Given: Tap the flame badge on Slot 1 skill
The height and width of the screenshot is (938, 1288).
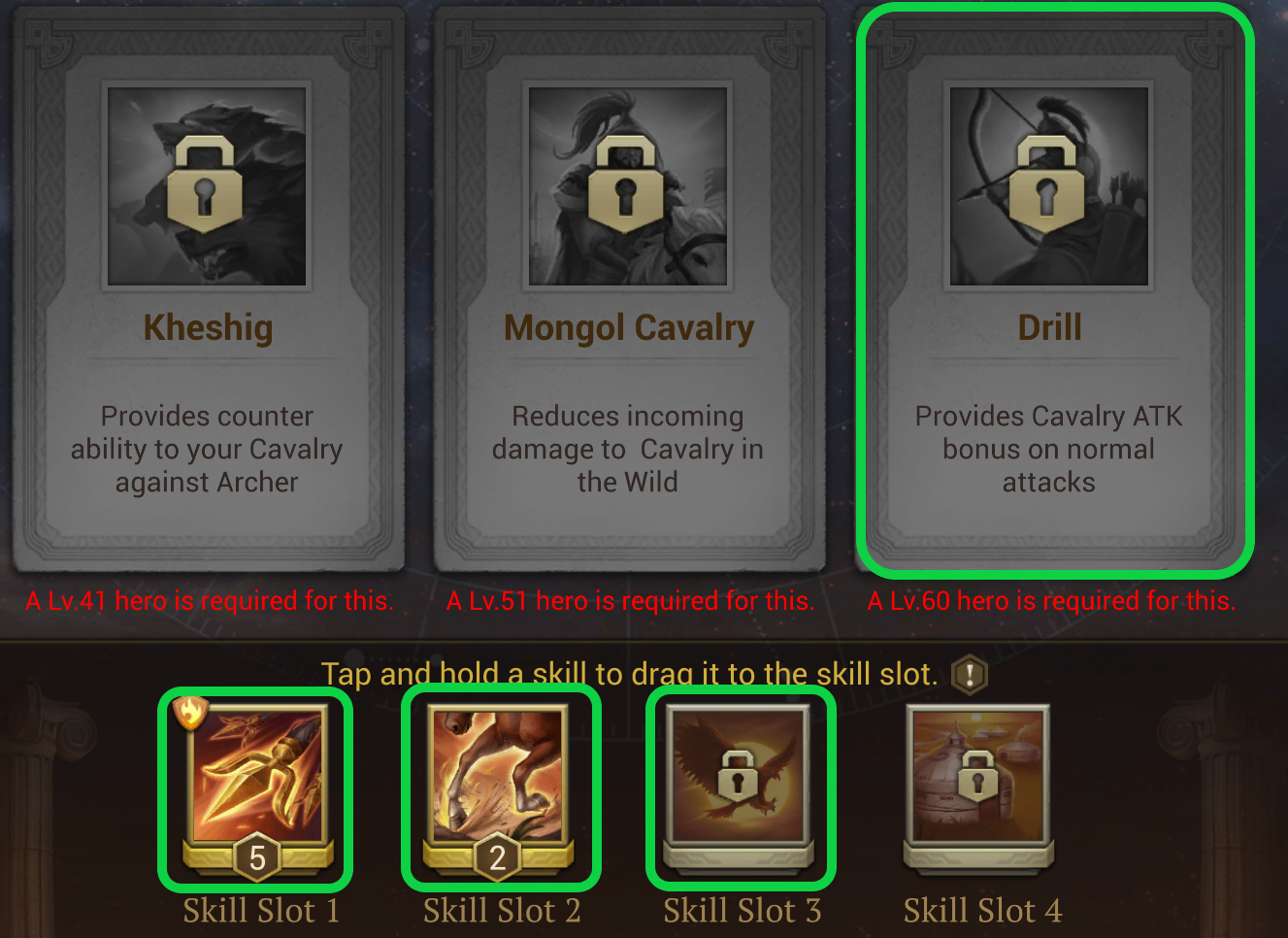Looking at the screenshot, I should coord(190,713).
